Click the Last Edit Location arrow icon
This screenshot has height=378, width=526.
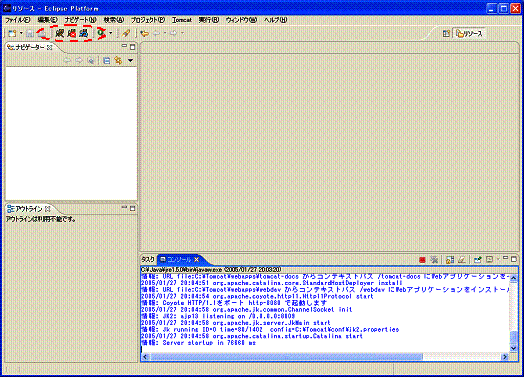point(145,33)
